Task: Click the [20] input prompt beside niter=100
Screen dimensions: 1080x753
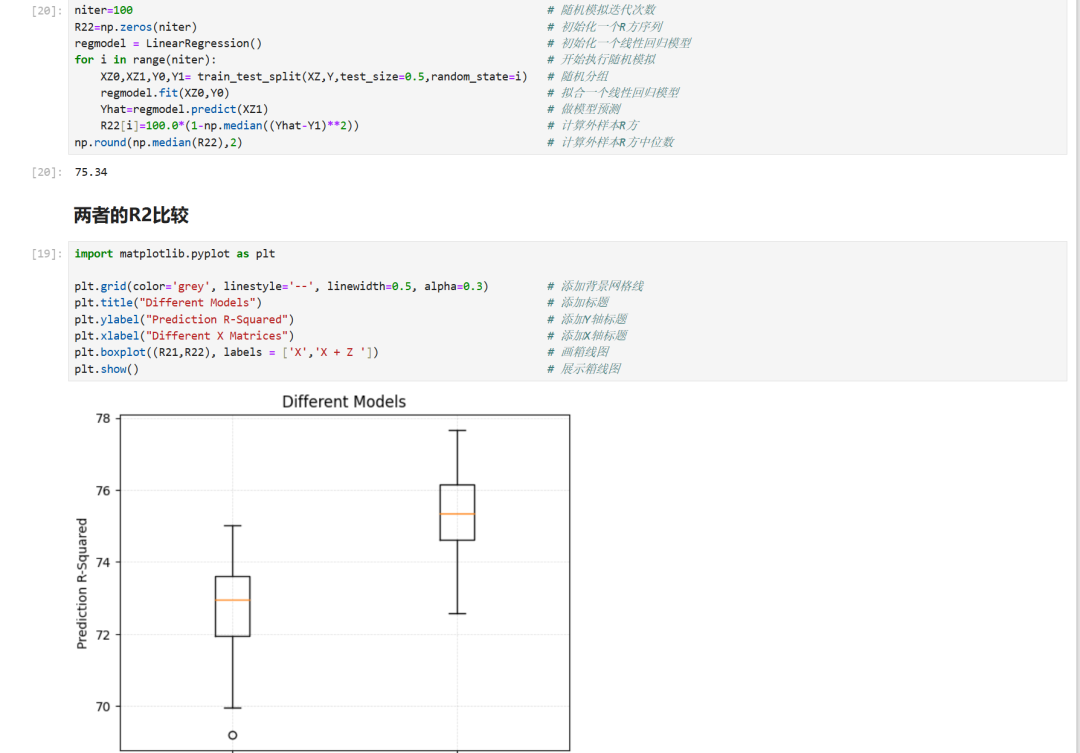Action: (46, 10)
